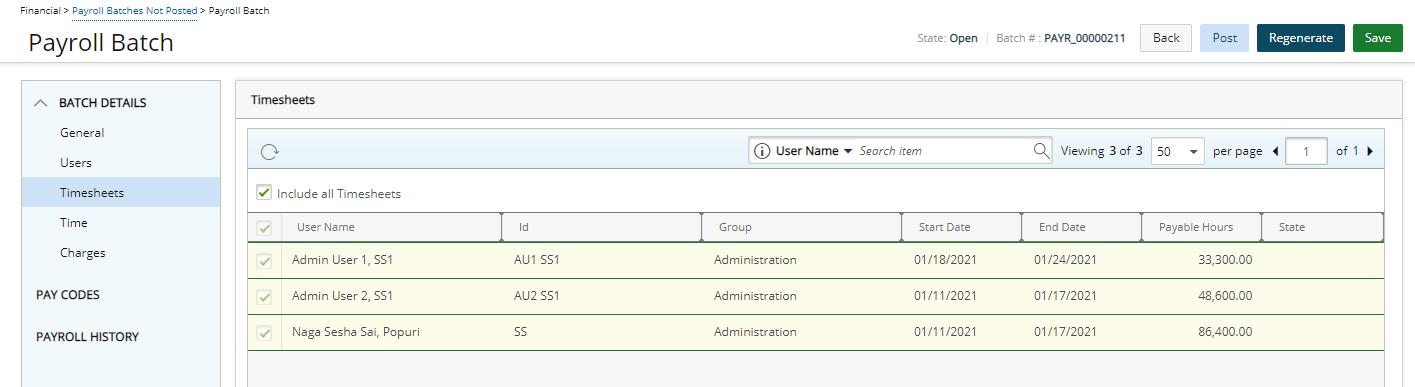Toggle checkbox for Admin User 2, SS1
Image resolution: width=1415 pixels, height=387 pixels.
265,296
